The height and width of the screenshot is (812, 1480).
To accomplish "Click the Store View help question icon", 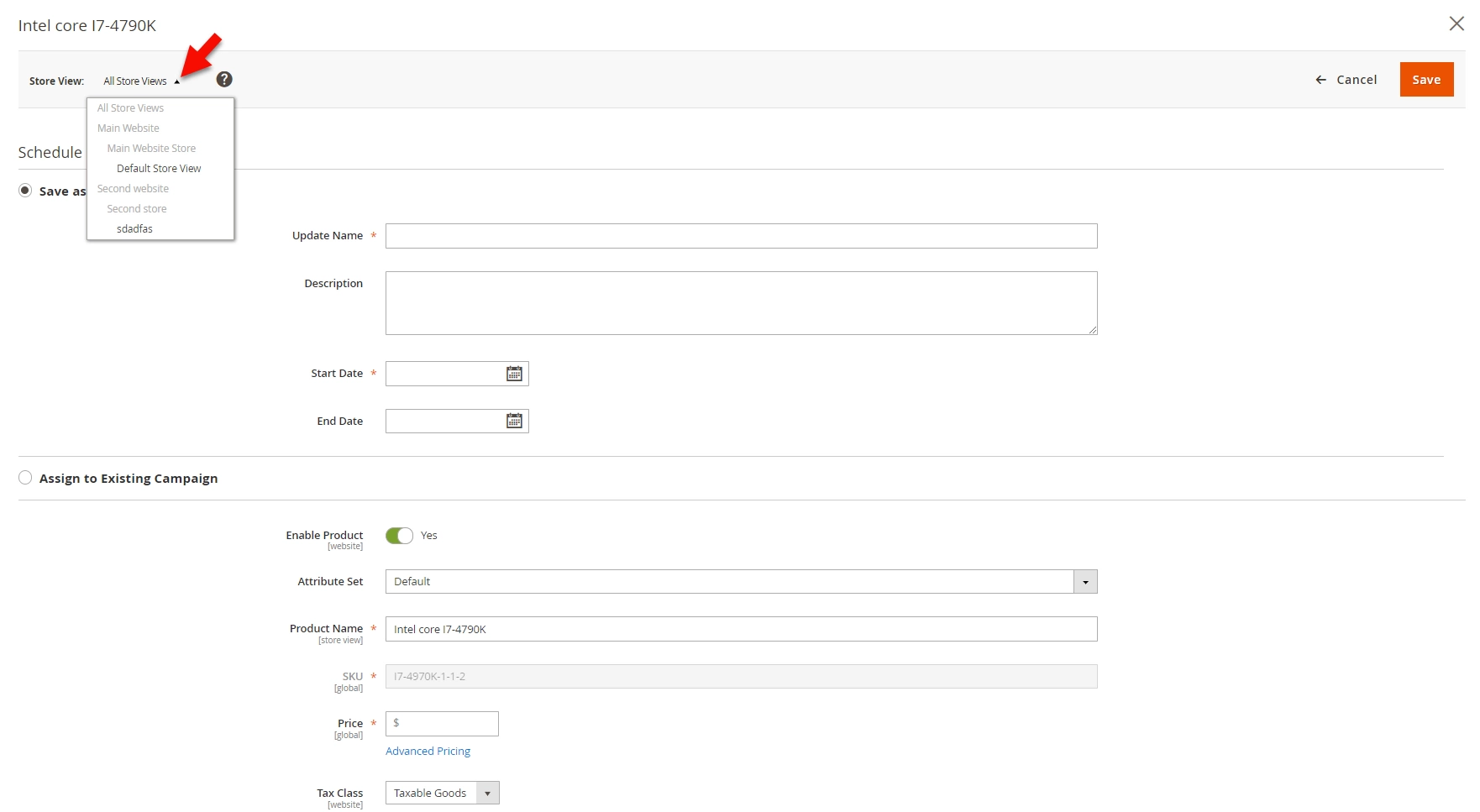I will coord(224,79).
